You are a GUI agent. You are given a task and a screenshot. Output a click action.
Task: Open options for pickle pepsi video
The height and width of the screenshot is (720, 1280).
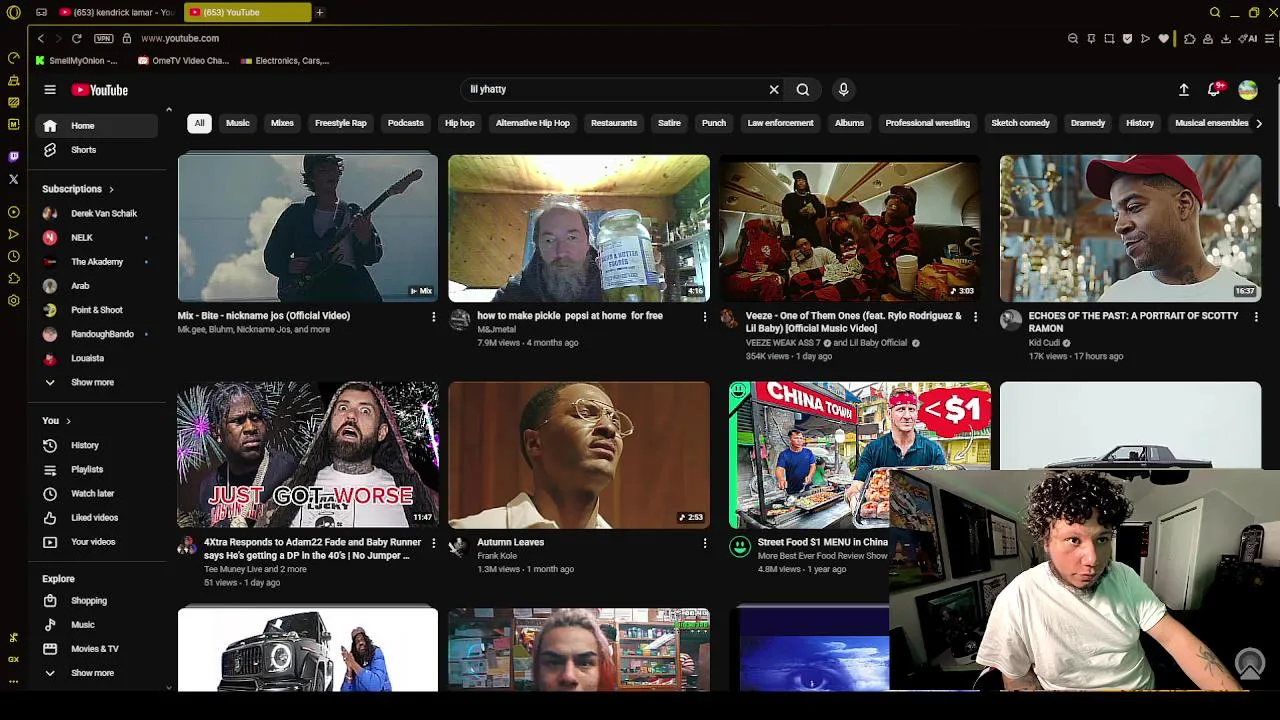704,317
